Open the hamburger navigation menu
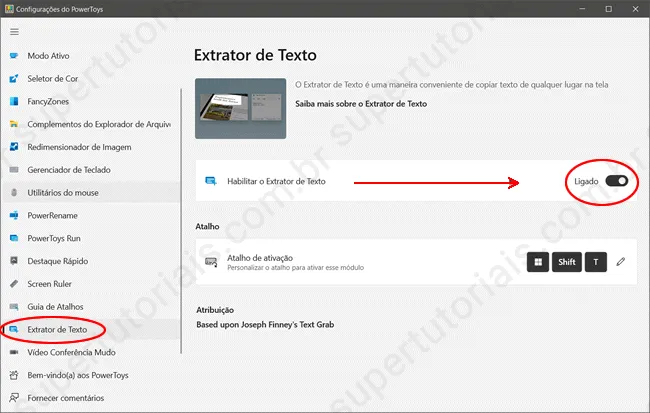The width and height of the screenshot is (650, 413). coord(15,32)
